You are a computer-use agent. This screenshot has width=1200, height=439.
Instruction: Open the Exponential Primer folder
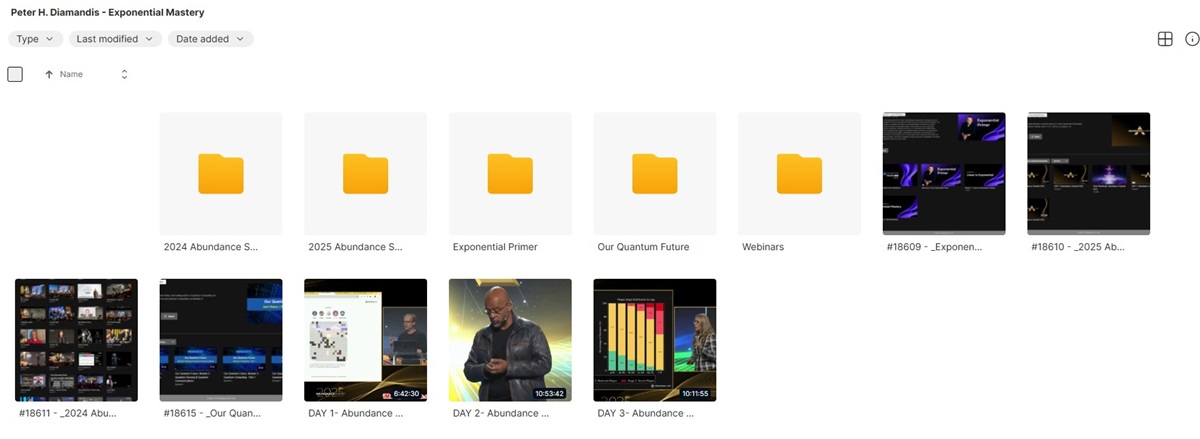(x=510, y=174)
